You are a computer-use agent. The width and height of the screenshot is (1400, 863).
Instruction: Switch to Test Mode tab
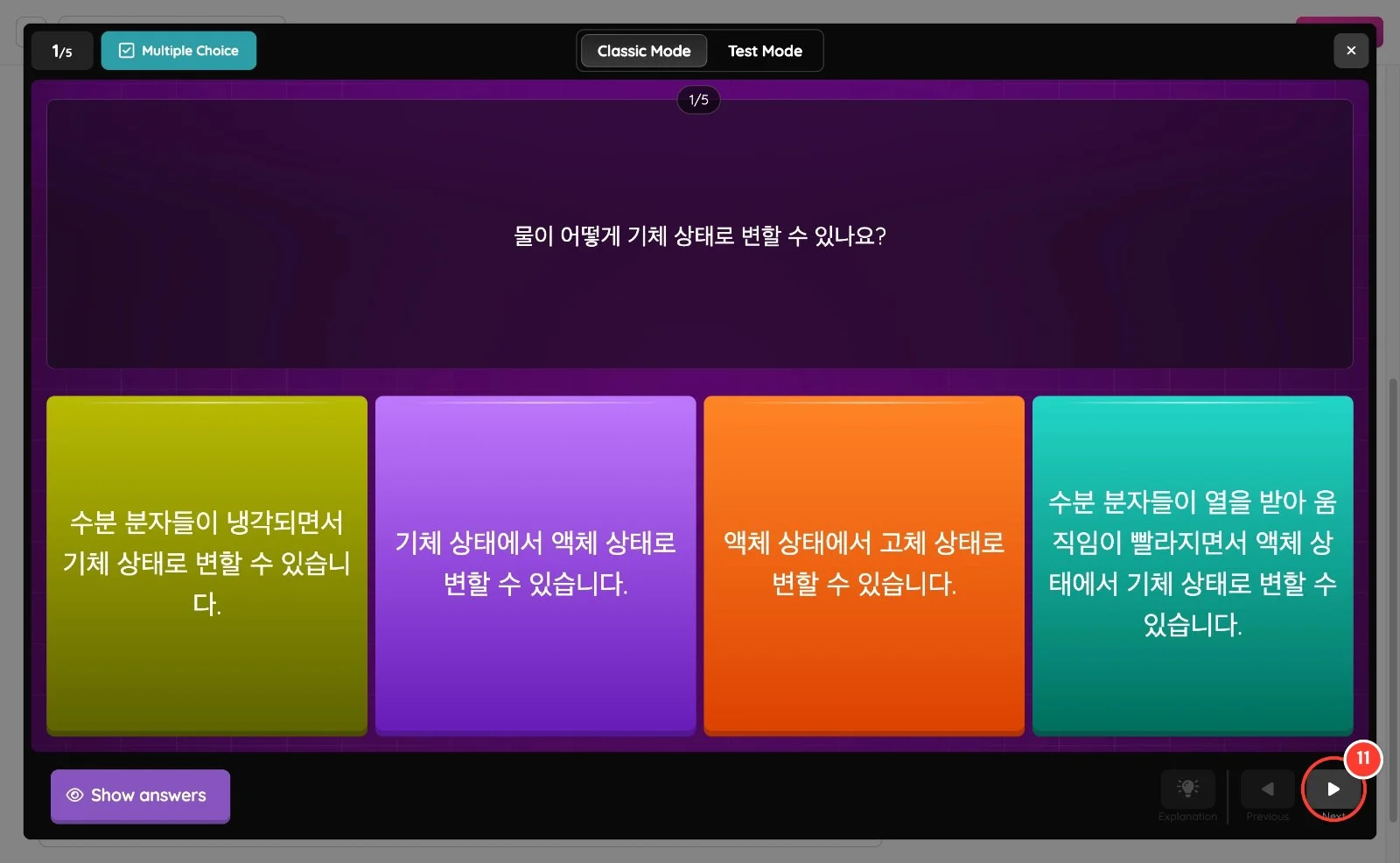(765, 51)
